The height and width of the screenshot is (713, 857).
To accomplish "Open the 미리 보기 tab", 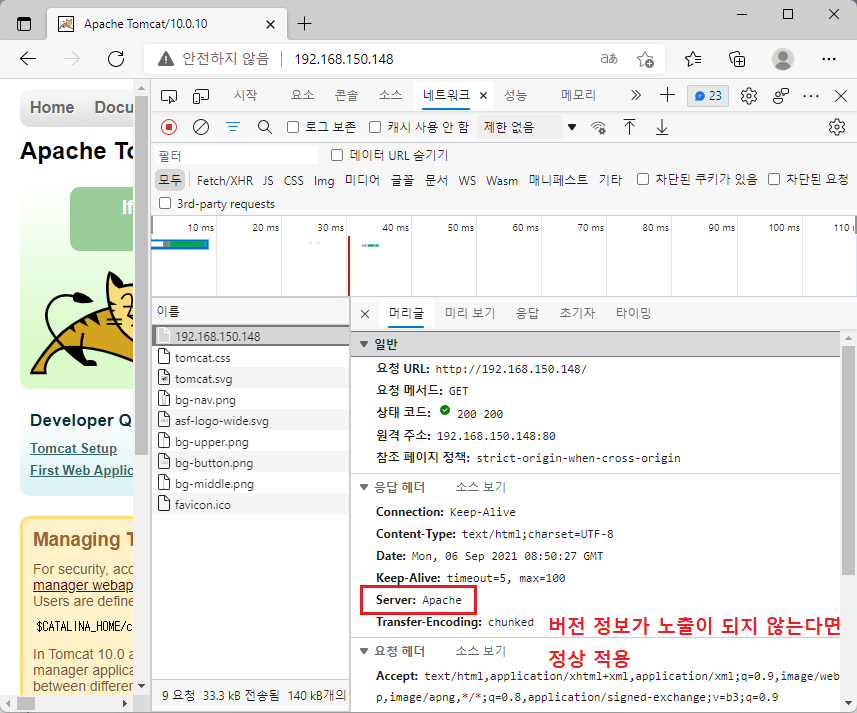I will click(470, 313).
